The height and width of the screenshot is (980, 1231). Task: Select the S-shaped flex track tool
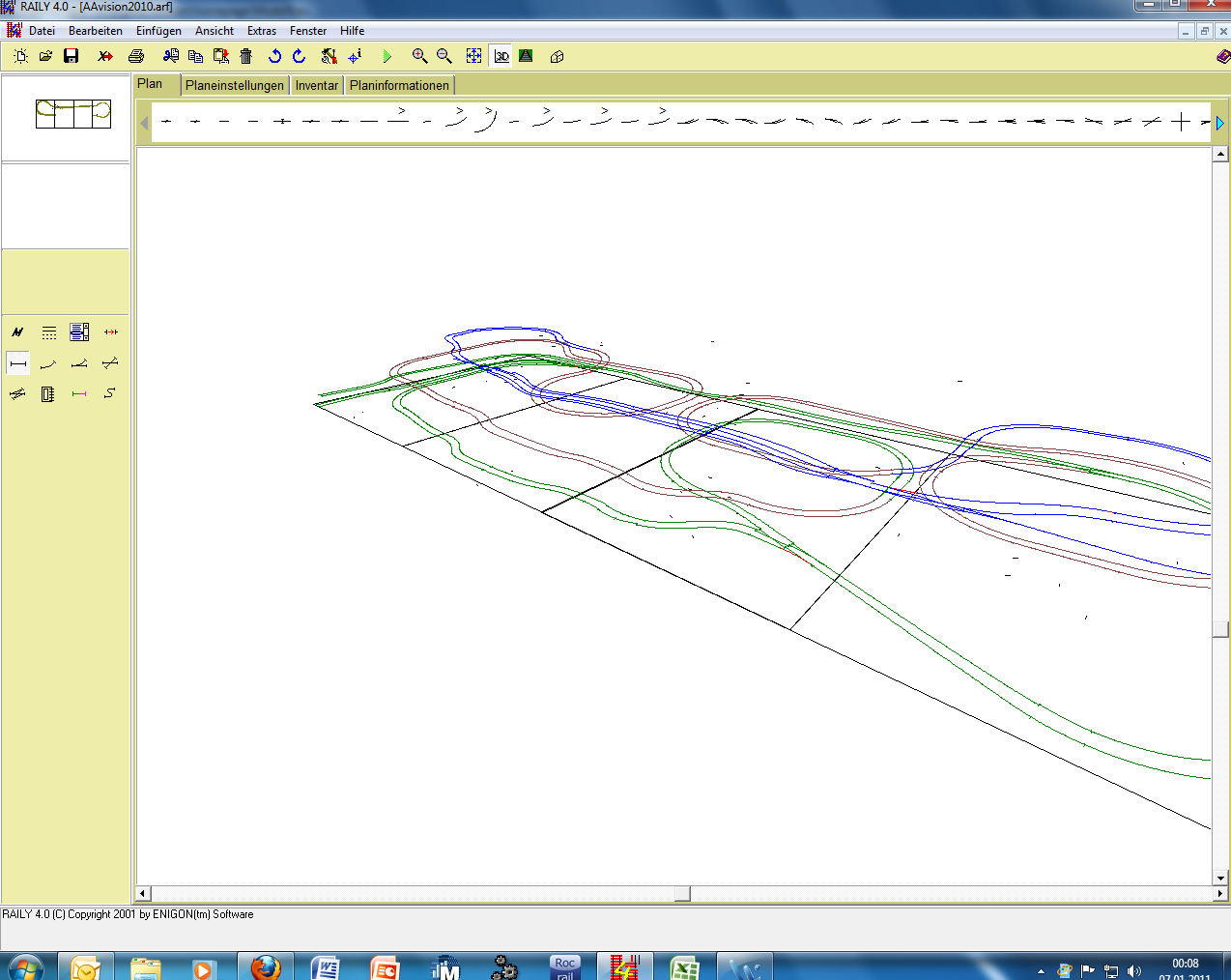tap(110, 393)
